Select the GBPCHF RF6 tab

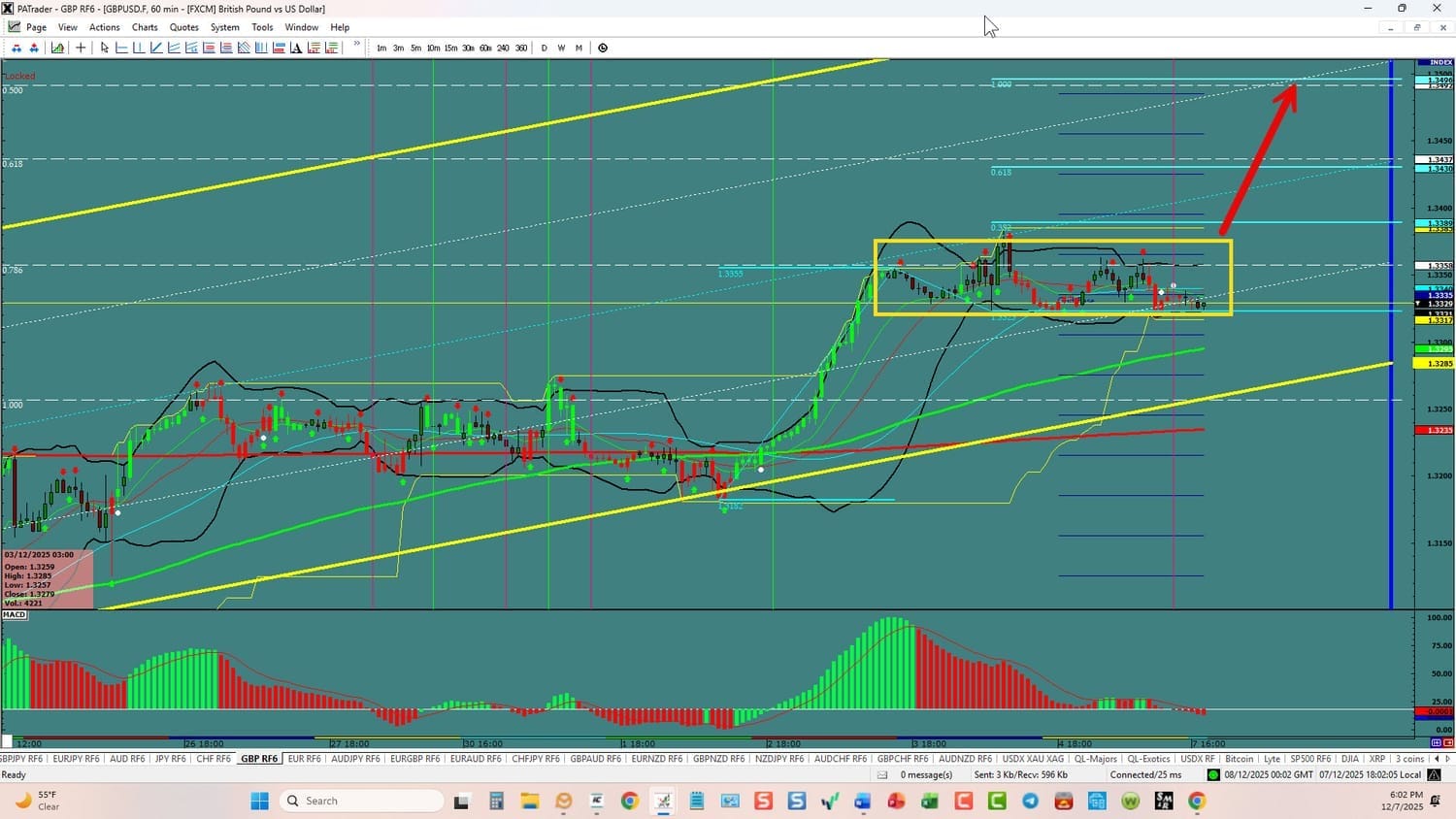point(903,759)
